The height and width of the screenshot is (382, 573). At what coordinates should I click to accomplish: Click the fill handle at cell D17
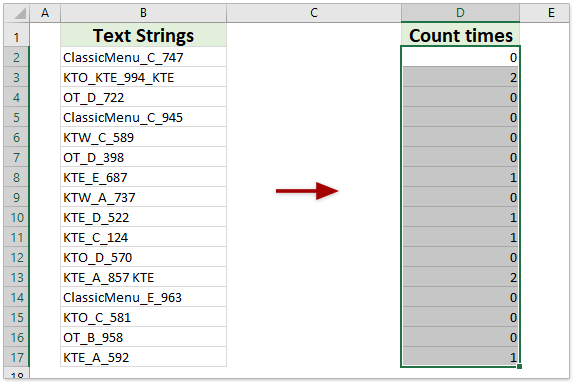pos(519,366)
